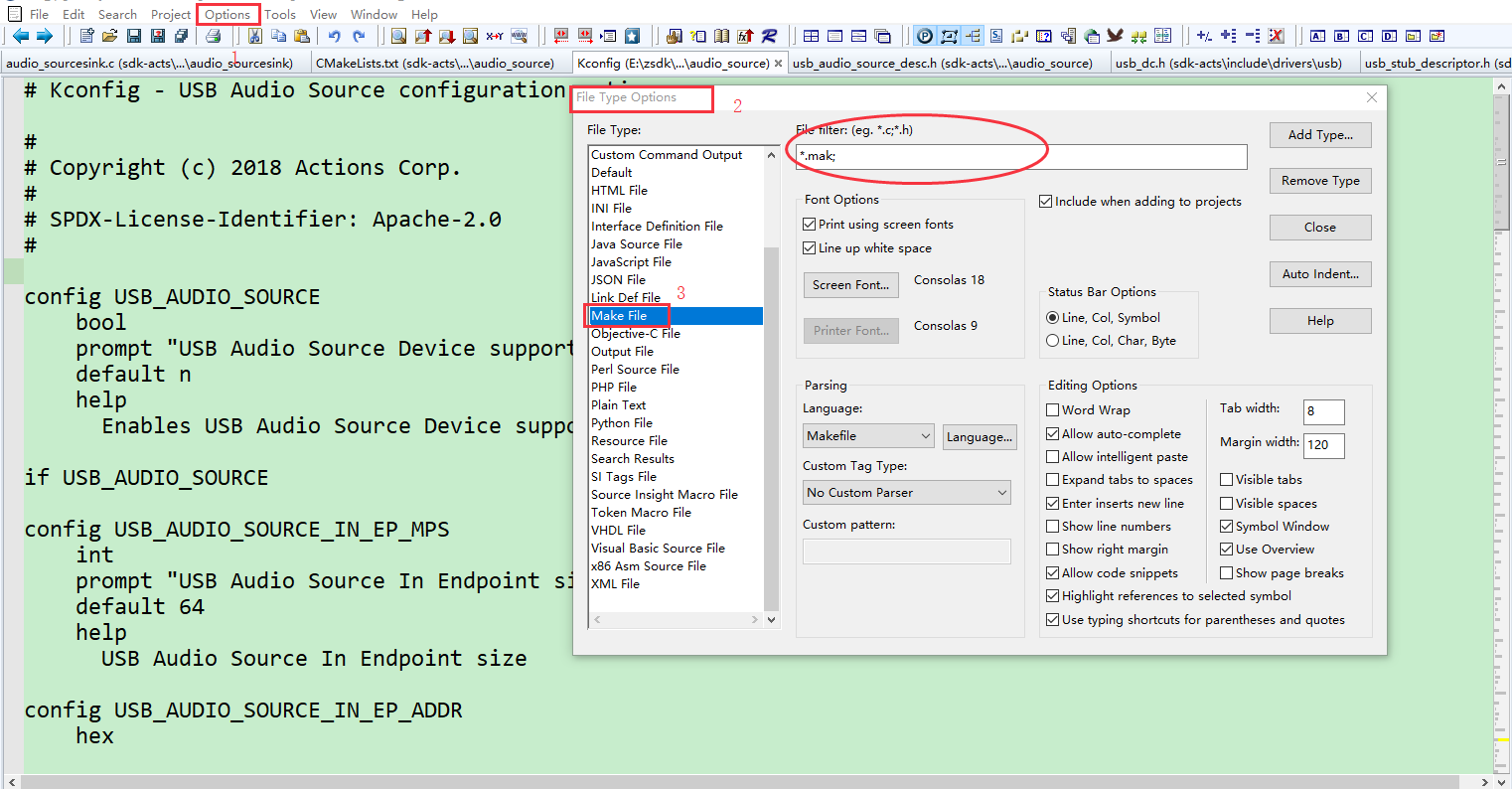Enable the Word Wrap checkbox
1512x789 pixels.
click(1052, 409)
